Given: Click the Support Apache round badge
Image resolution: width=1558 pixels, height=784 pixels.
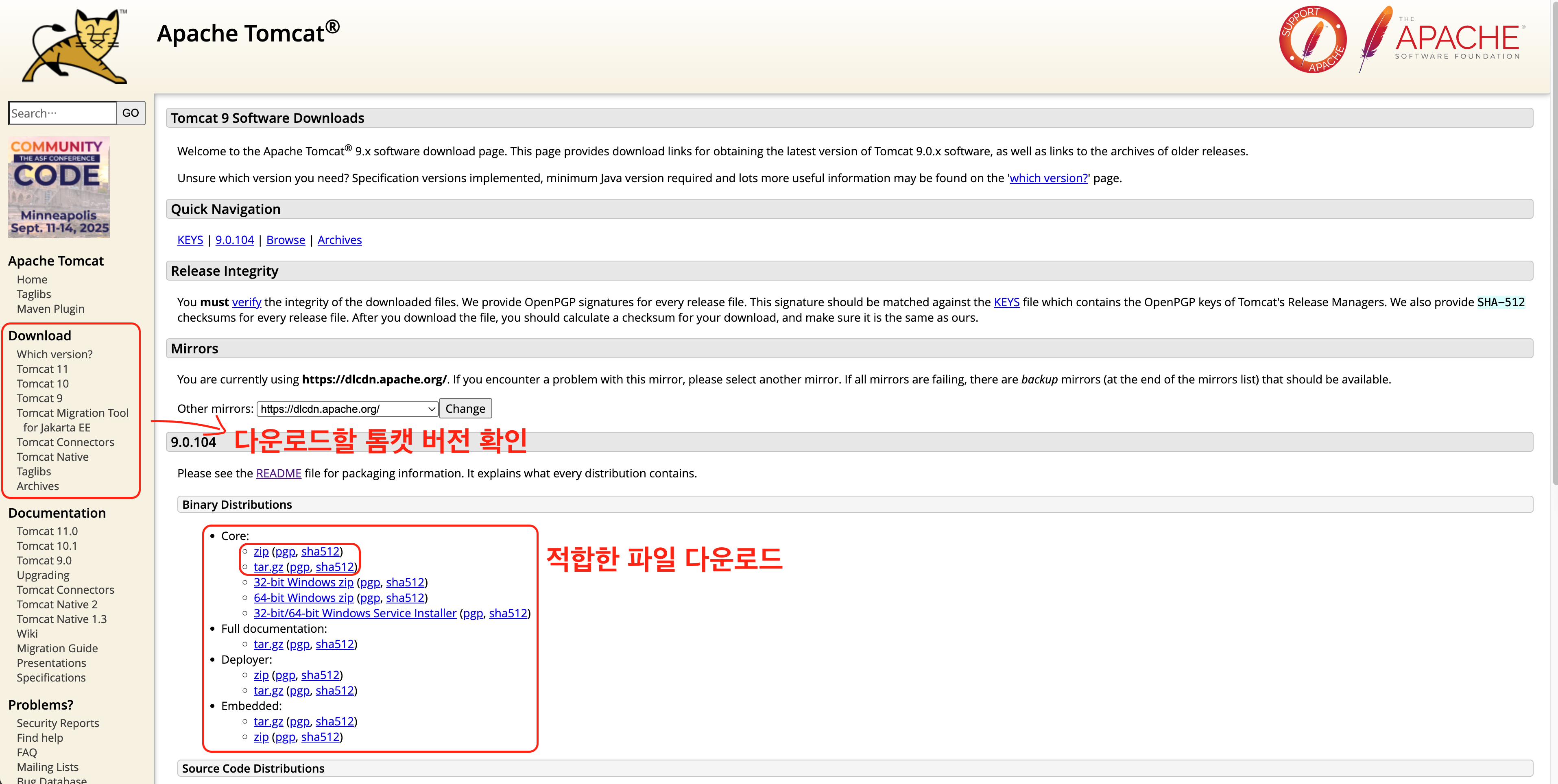Looking at the screenshot, I should (x=1312, y=40).
